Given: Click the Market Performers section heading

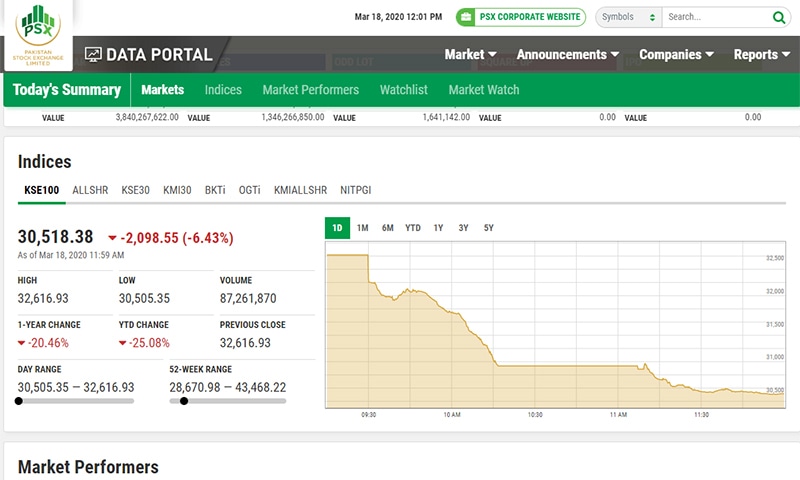Looking at the screenshot, I should coord(88,467).
